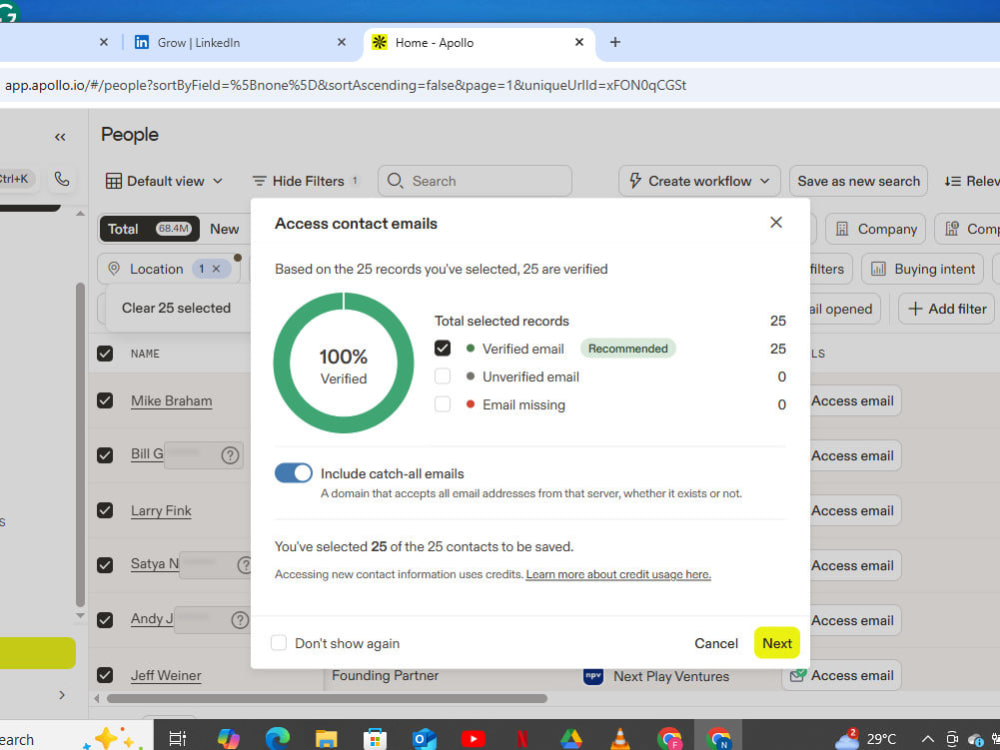1000x750 pixels.
Task: Open Google Drive from the taskbar
Action: (571, 739)
